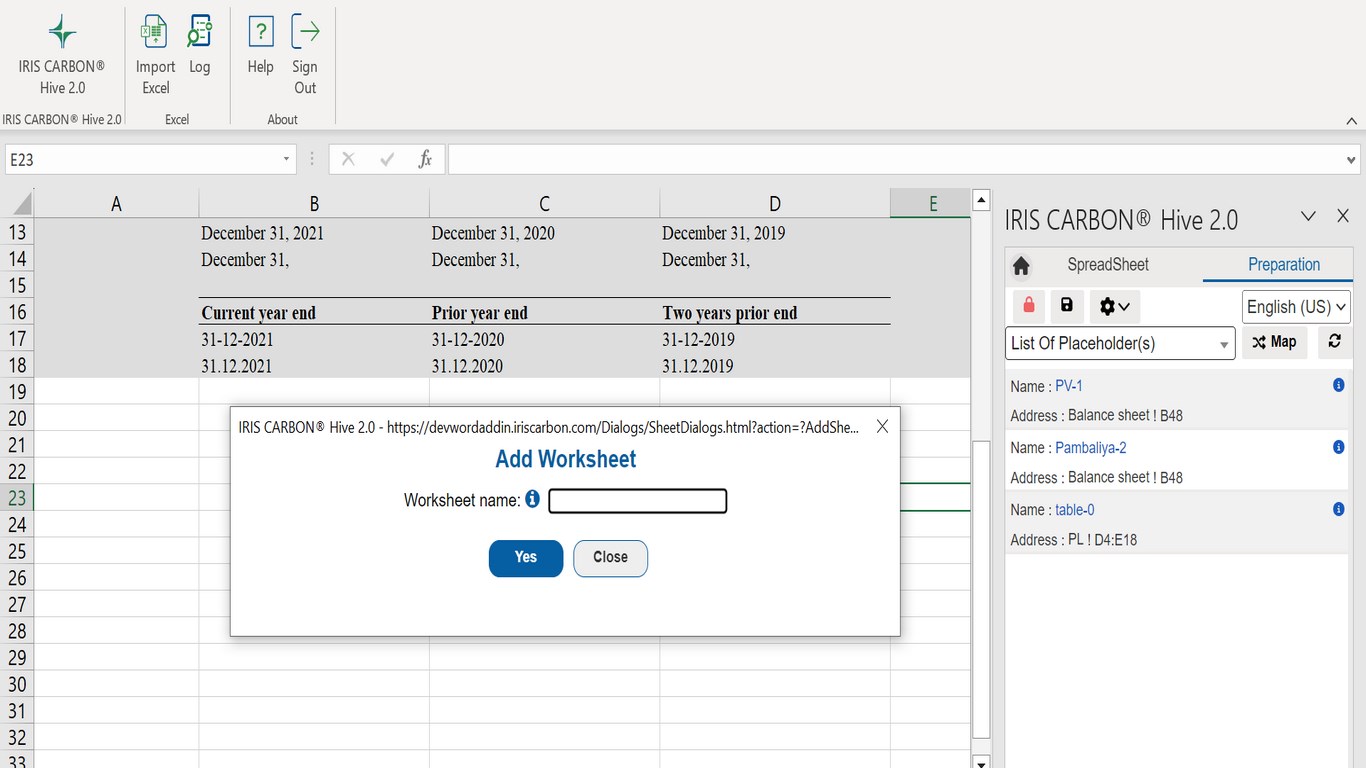Click the insert function fx icon
1366x768 pixels.
click(425, 159)
